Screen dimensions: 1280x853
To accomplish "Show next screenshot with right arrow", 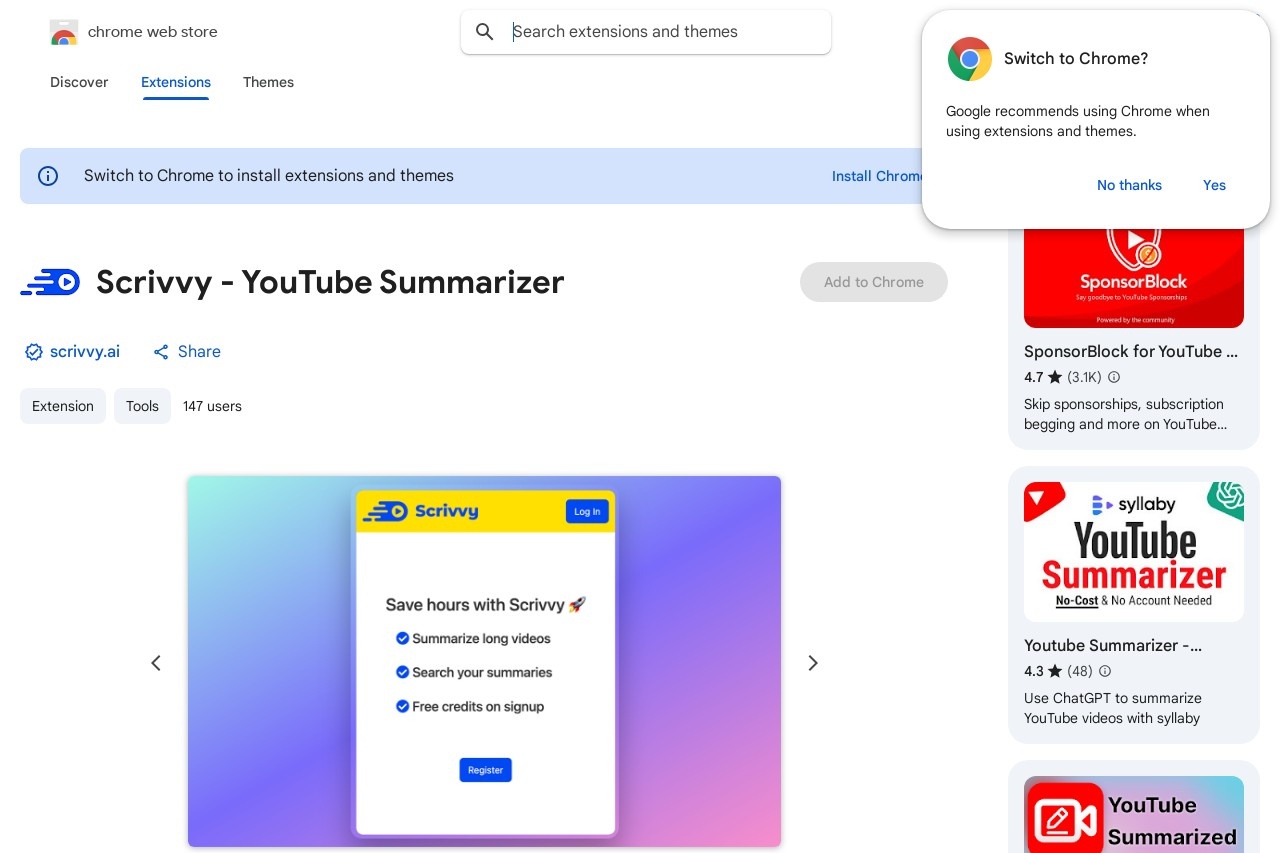I will pos(813,663).
